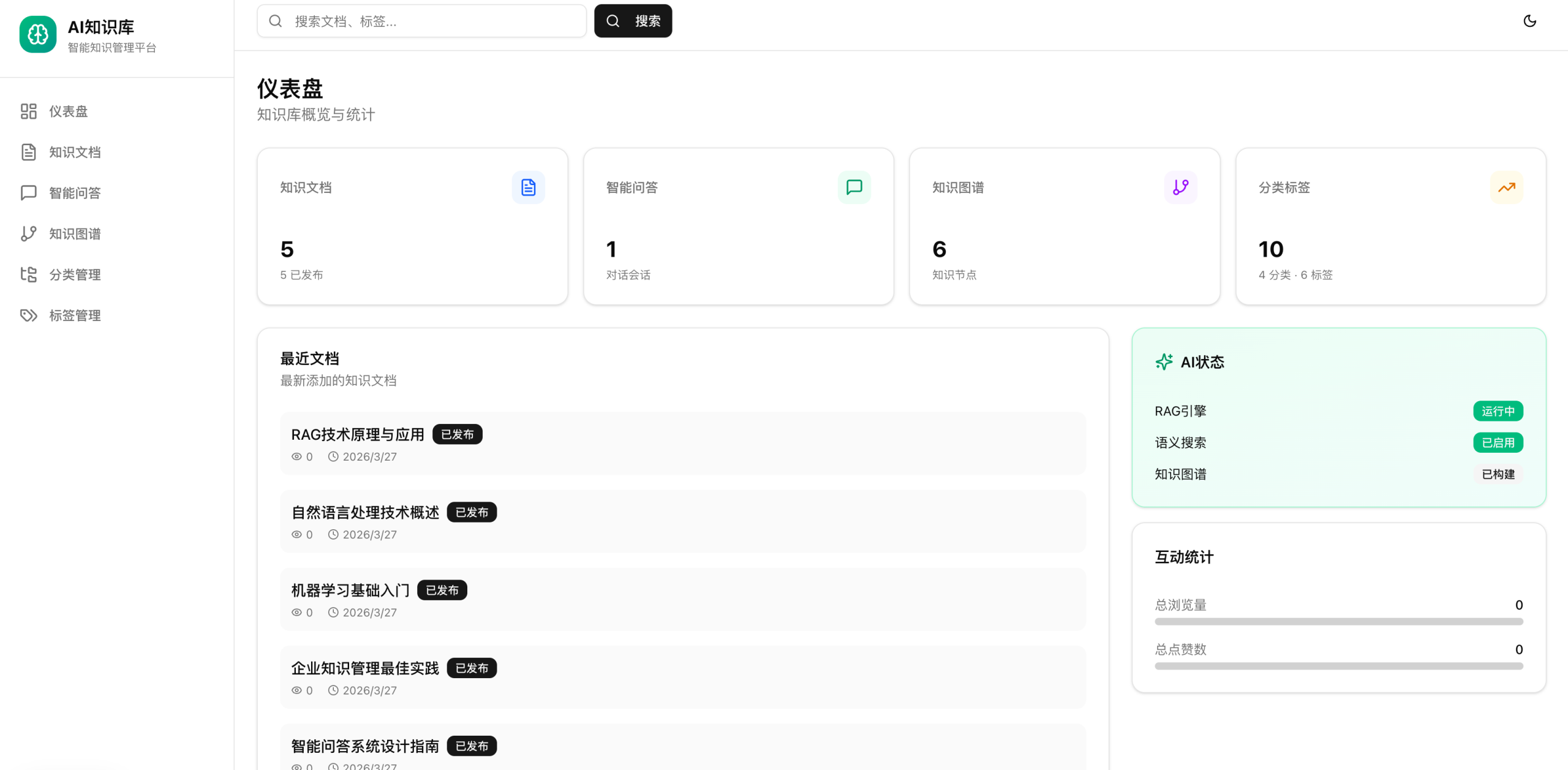Click the tag icon next to 标签管理
Viewport: 1568px width, 770px height.
[x=29, y=315]
